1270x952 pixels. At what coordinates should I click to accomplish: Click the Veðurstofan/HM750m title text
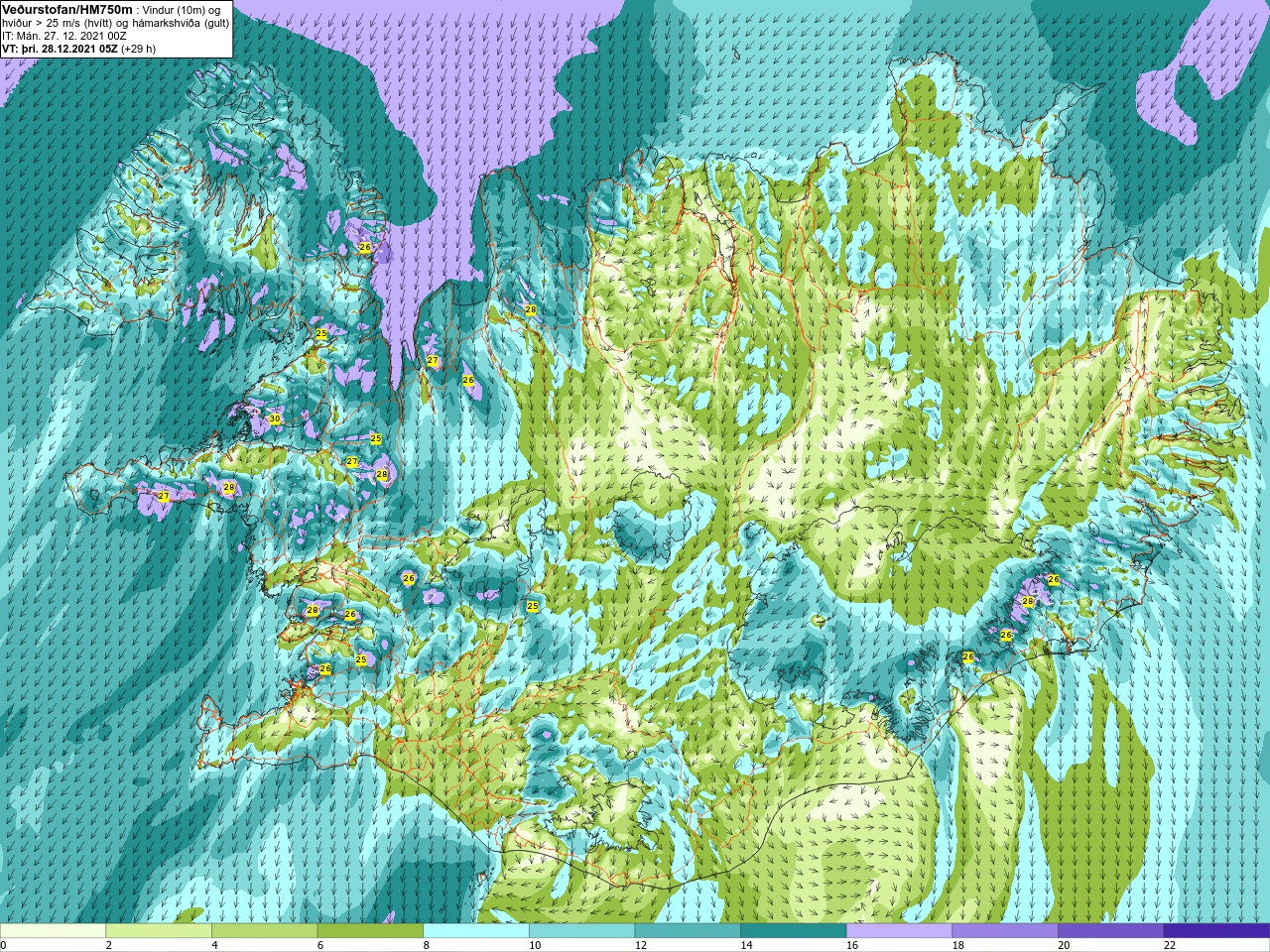pyautogui.click(x=66, y=10)
